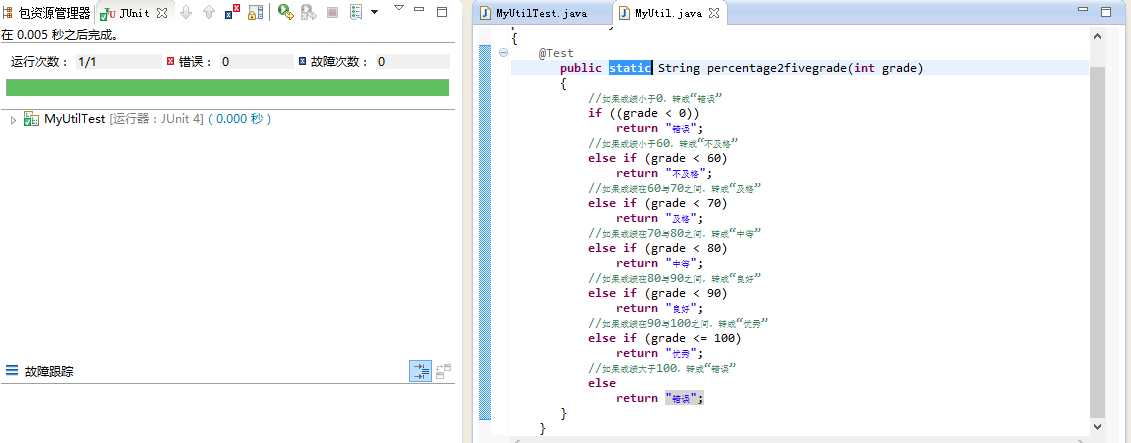Viewport: 1131px width, 443px height.
Task: Go to next failed test arrow
Action: tap(185, 12)
